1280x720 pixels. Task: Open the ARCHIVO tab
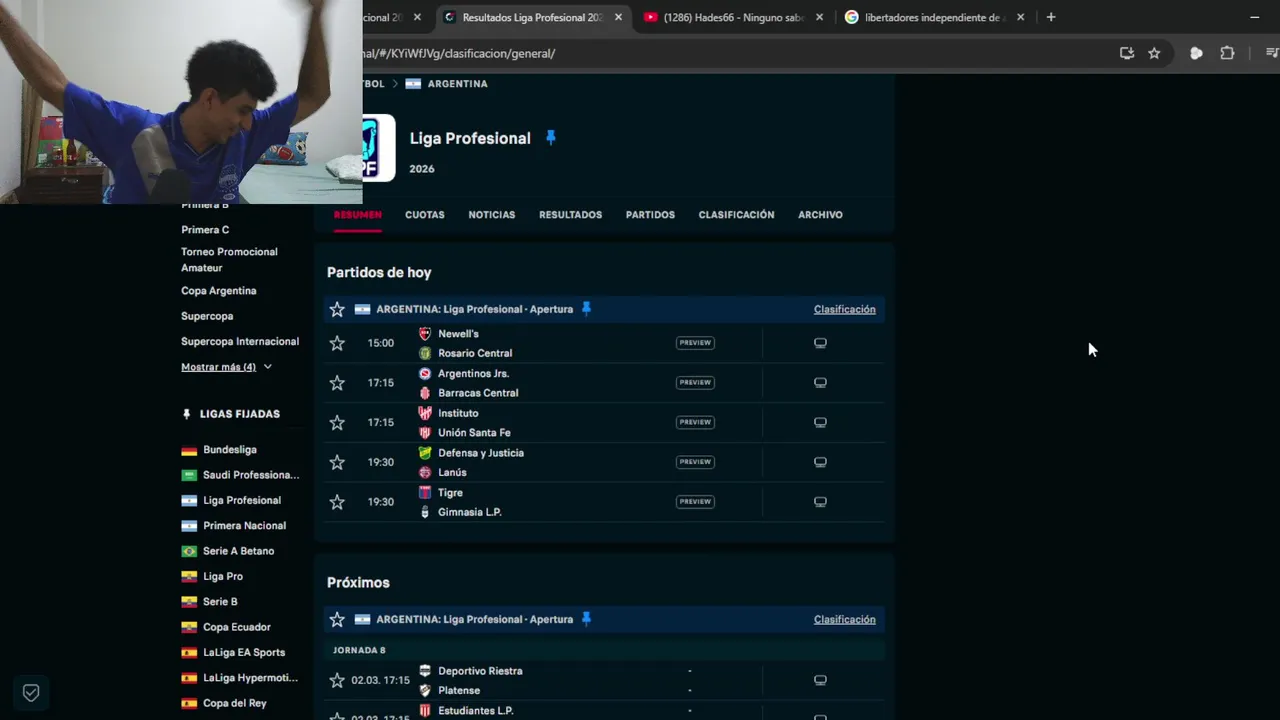point(820,215)
